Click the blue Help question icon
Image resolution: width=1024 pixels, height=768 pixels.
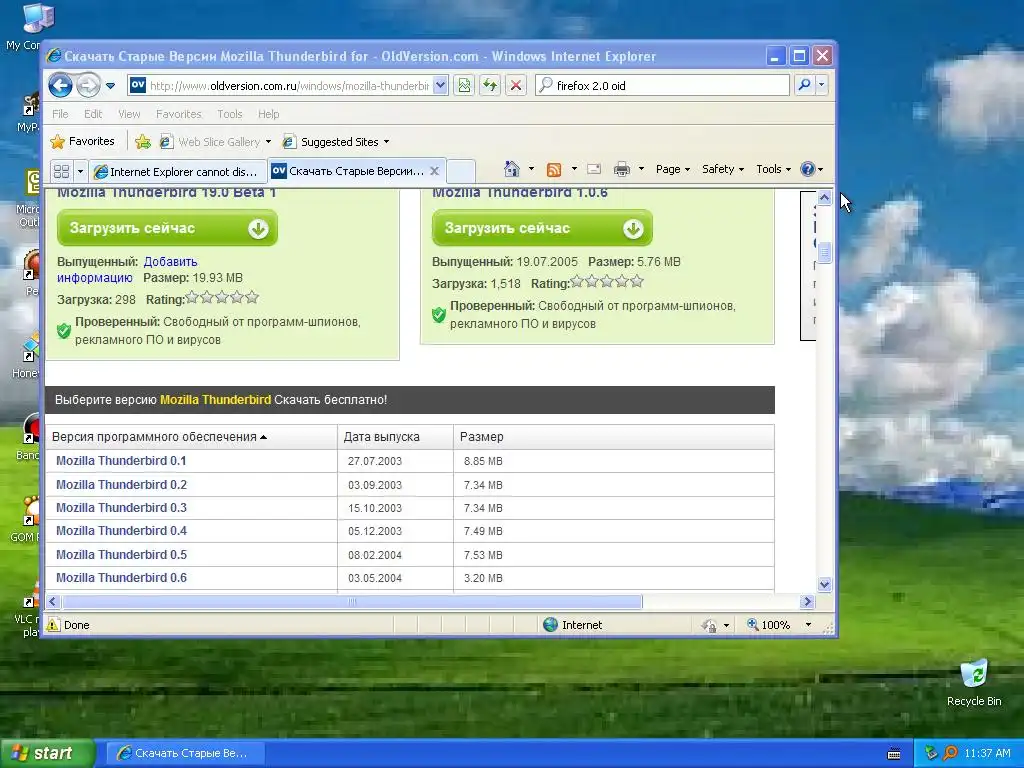(808, 169)
